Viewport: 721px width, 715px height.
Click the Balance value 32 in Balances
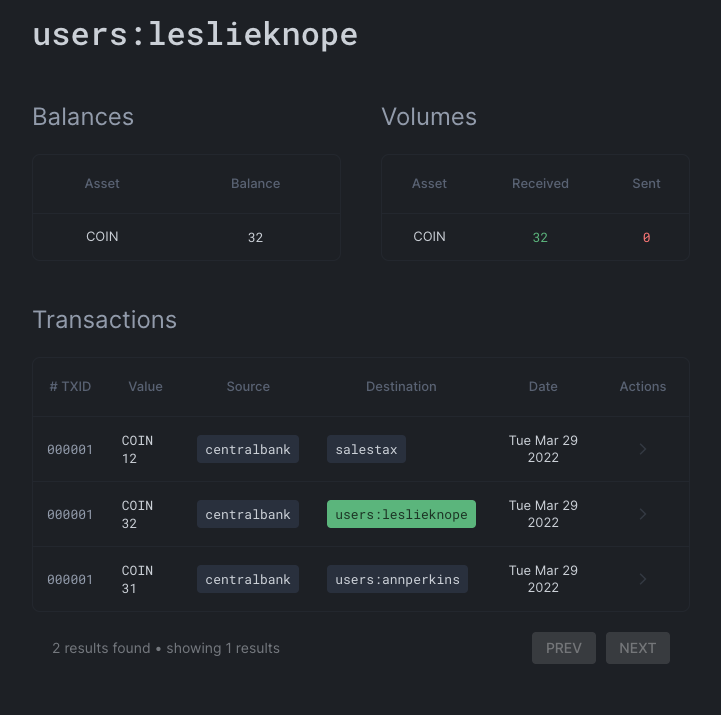[x=255, y=238]
